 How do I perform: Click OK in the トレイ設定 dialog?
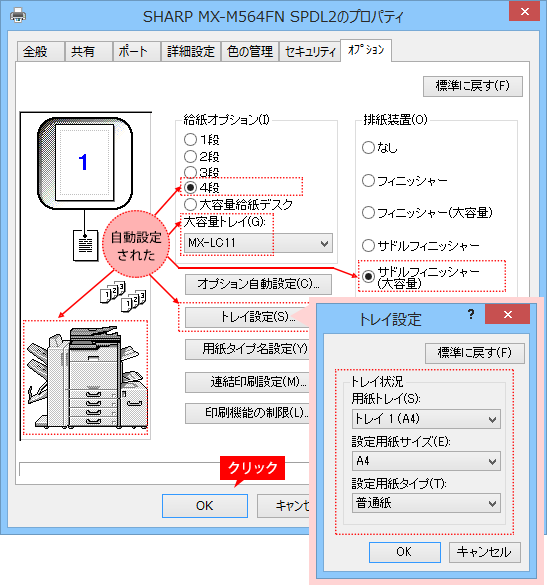[405, 552]
